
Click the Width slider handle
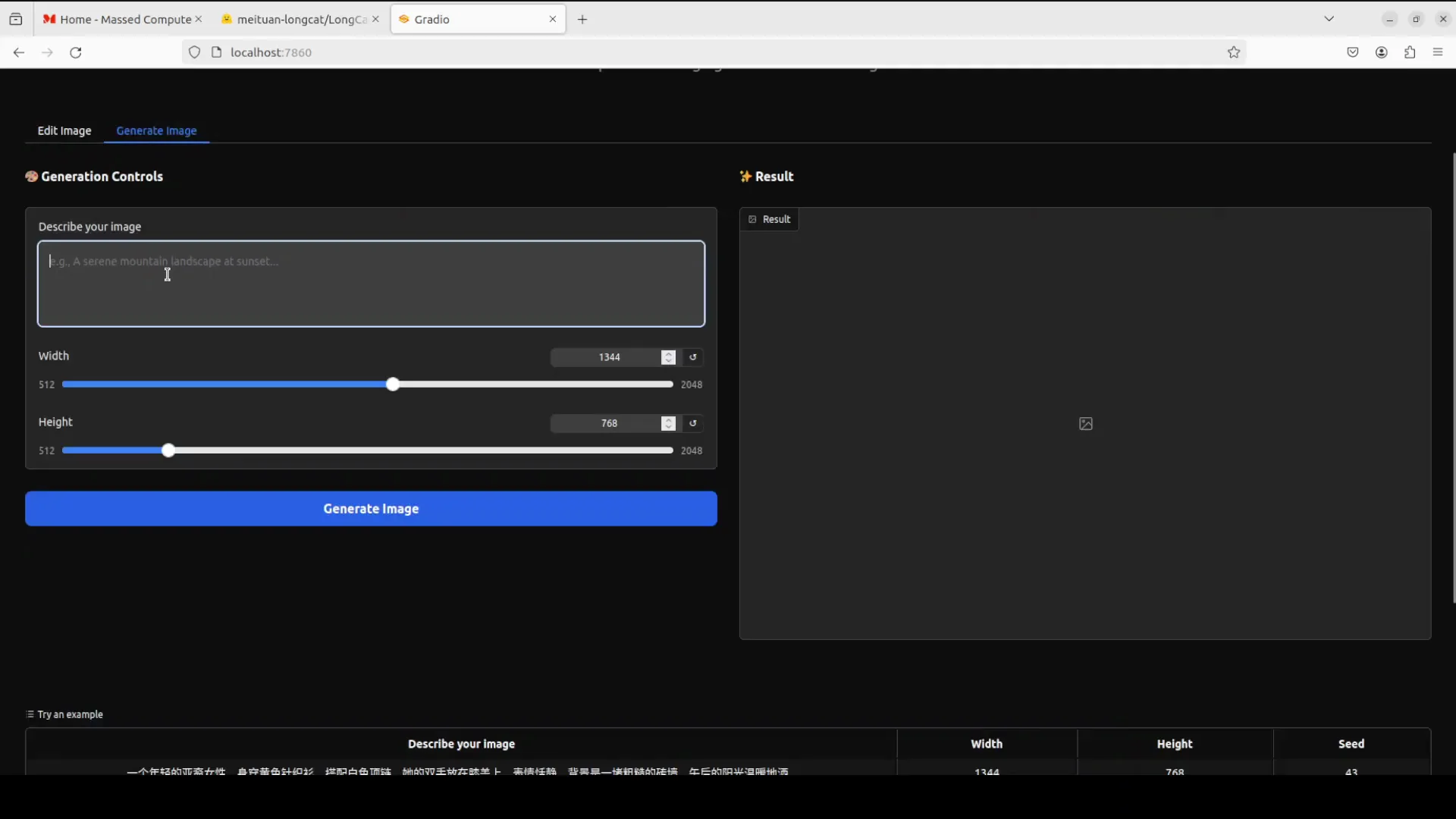(x=393, y=384)
